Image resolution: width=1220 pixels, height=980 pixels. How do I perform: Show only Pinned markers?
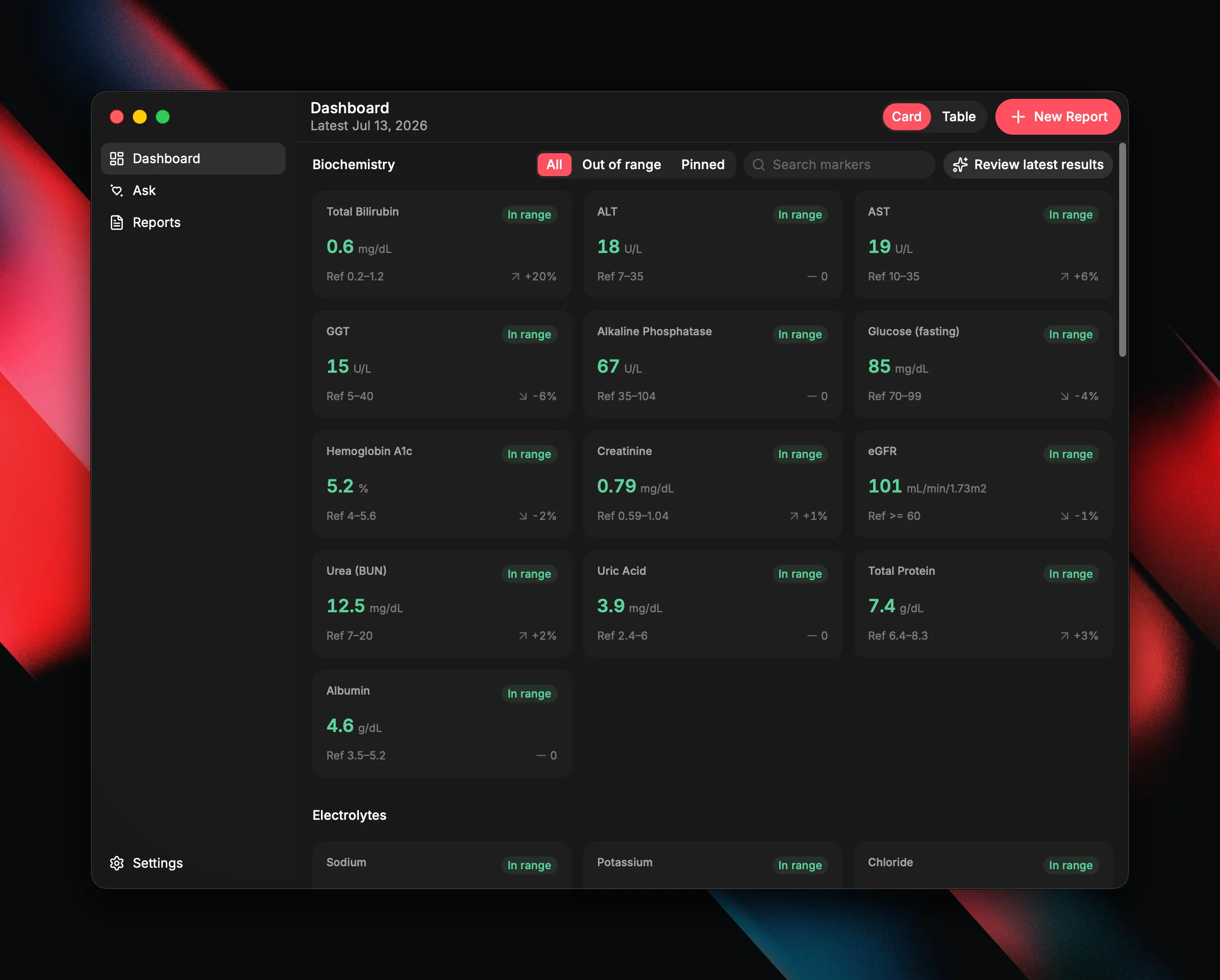click(702, 165)
